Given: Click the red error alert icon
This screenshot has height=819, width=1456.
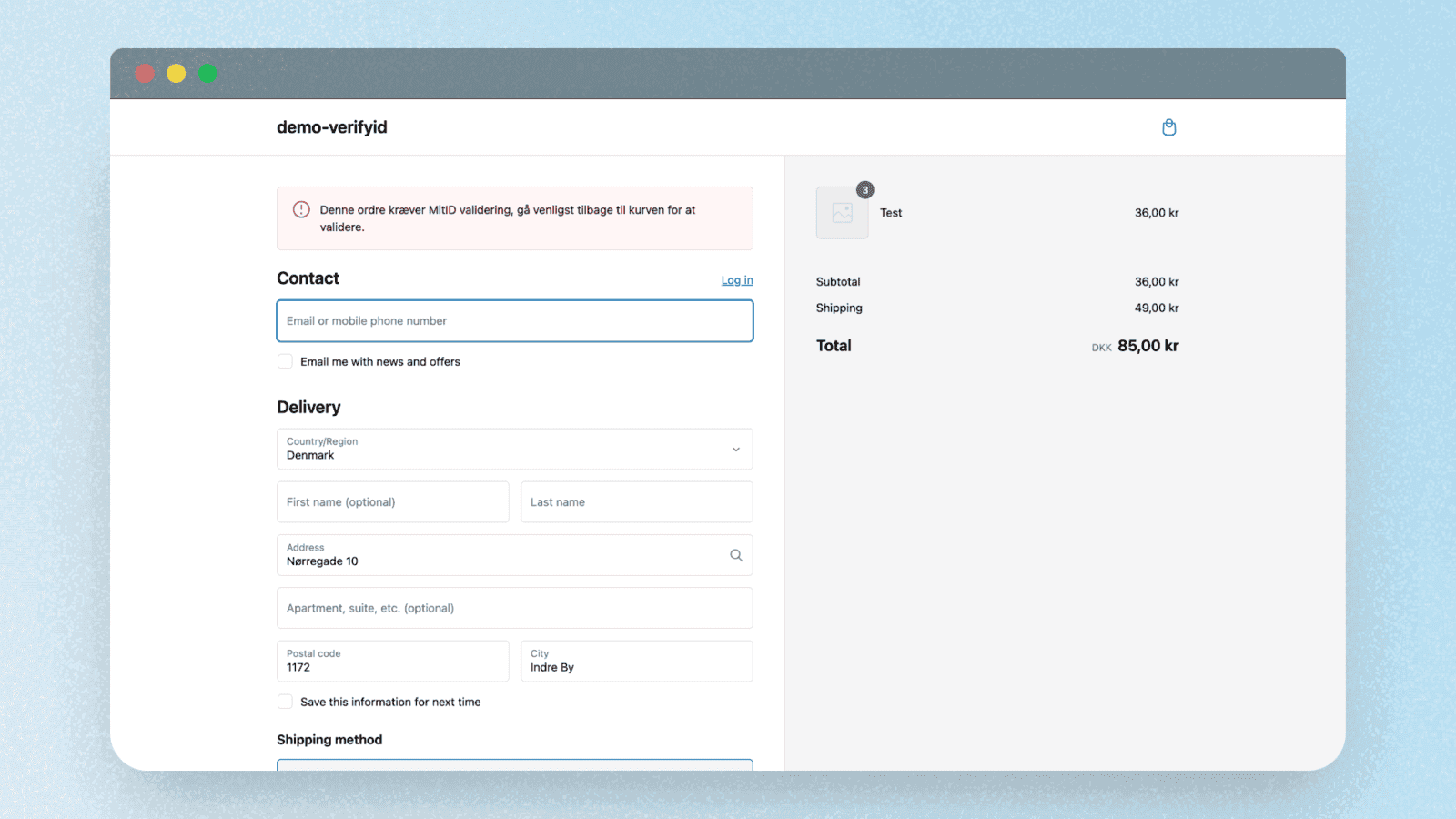Looking at the screenshot, I should tap(301, 210).
